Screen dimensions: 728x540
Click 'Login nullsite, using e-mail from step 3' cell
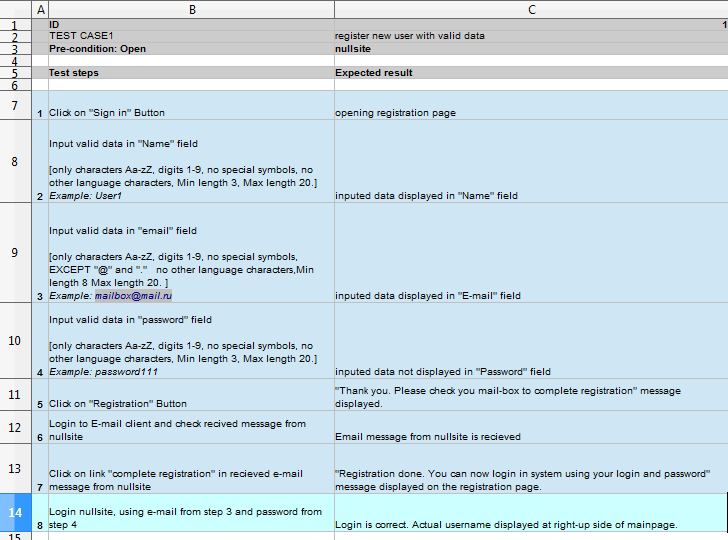pos(191,513)
